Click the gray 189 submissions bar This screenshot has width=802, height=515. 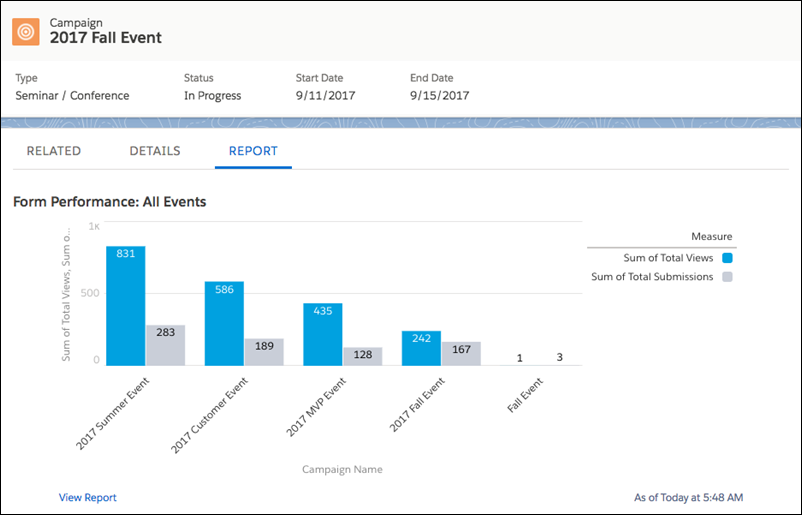[264, 352]
